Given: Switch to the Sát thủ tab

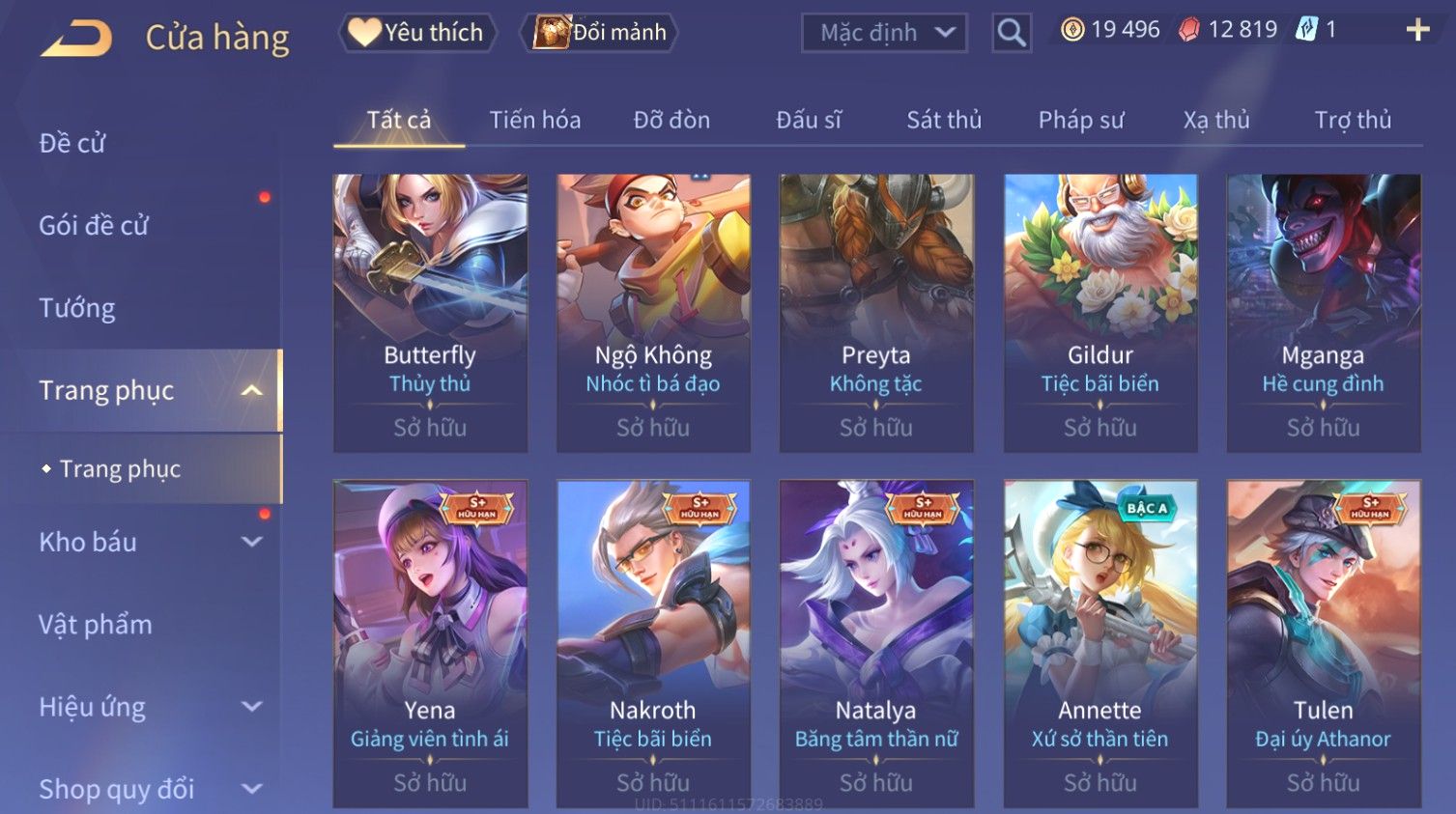Looking at the screenshot, I should (x=944, y=120).
